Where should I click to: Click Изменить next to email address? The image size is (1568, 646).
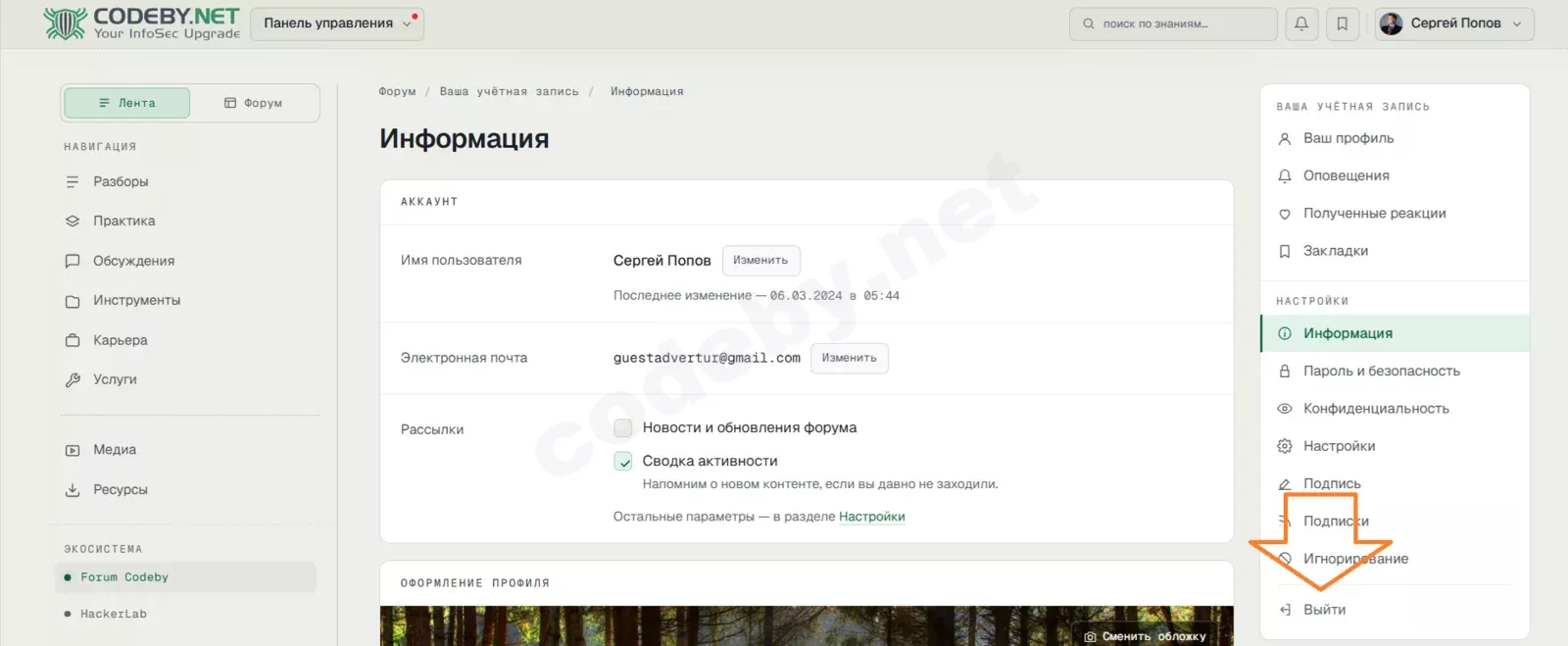[x=850, y=359]
